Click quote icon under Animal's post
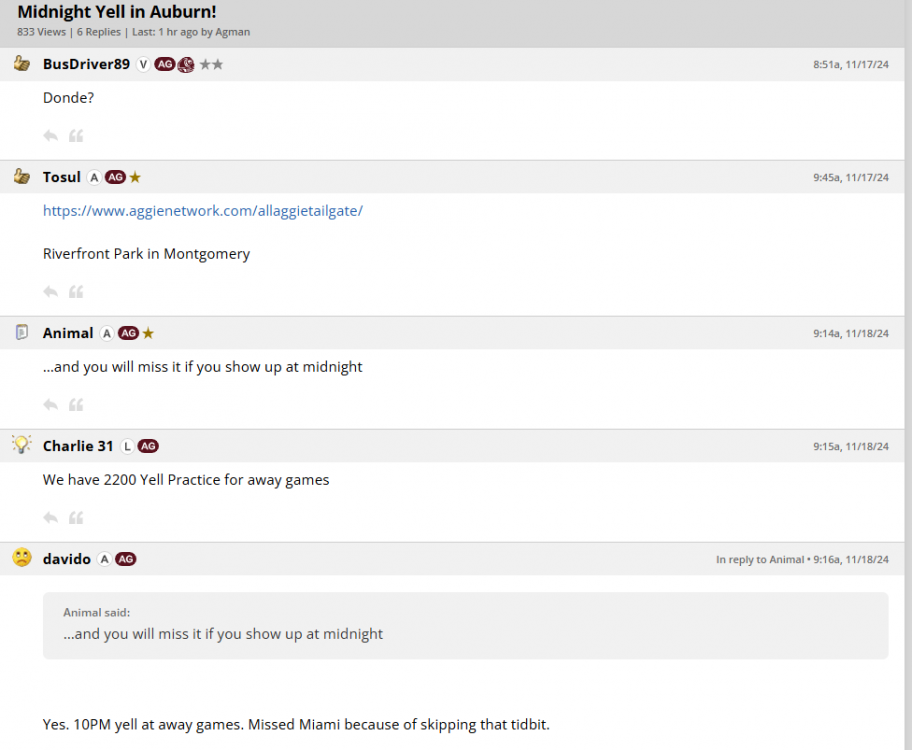Image resolution: width=912 pixels, height=750 pixels. coord(76,405)
